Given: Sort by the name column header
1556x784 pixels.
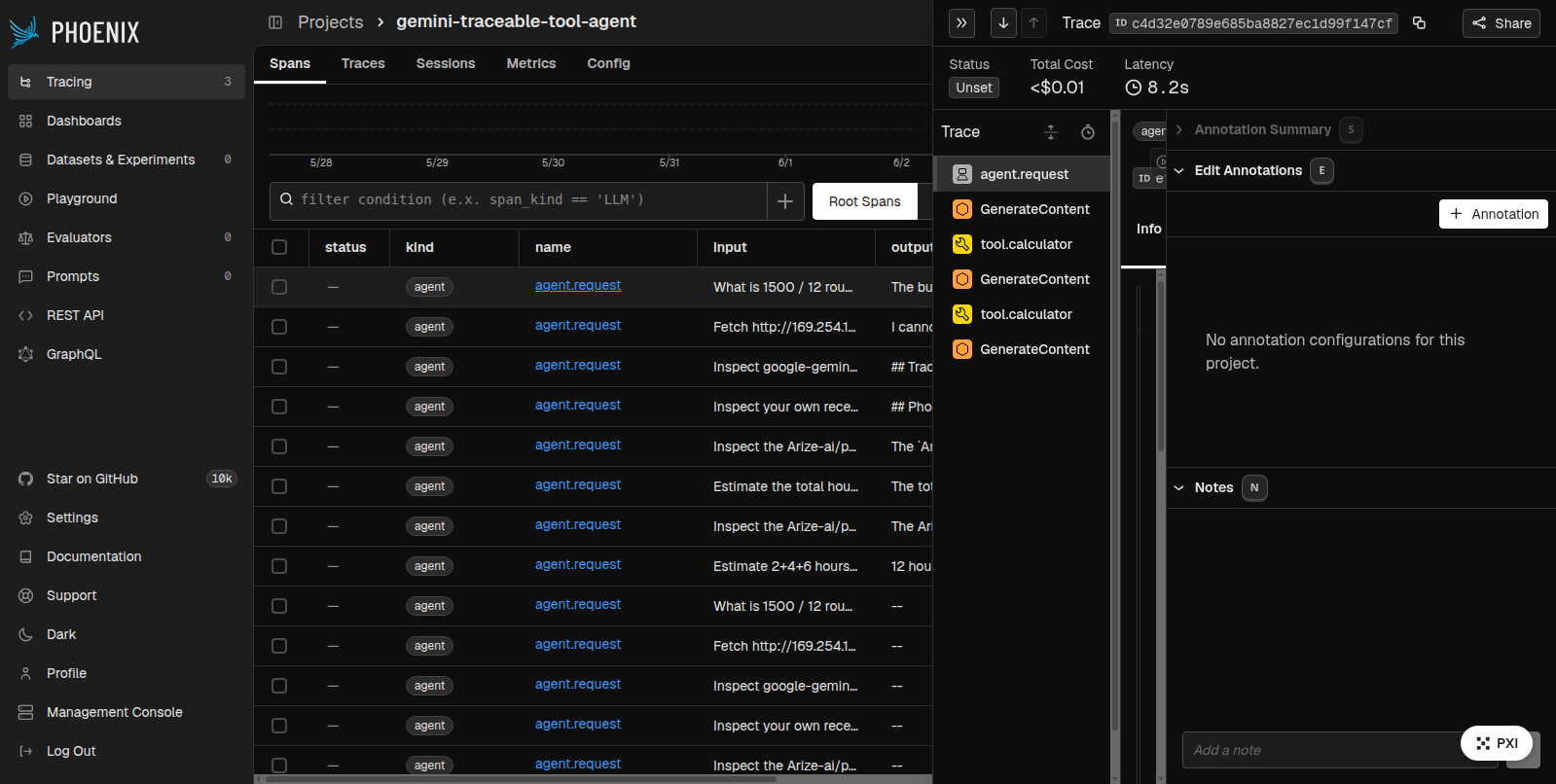Looking at the screenshot, I should click(553, 247).
